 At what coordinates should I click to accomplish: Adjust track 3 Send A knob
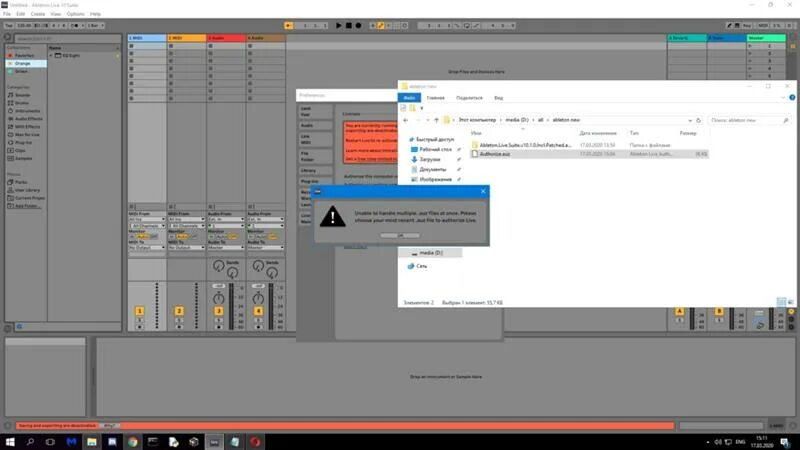(218, 265)
